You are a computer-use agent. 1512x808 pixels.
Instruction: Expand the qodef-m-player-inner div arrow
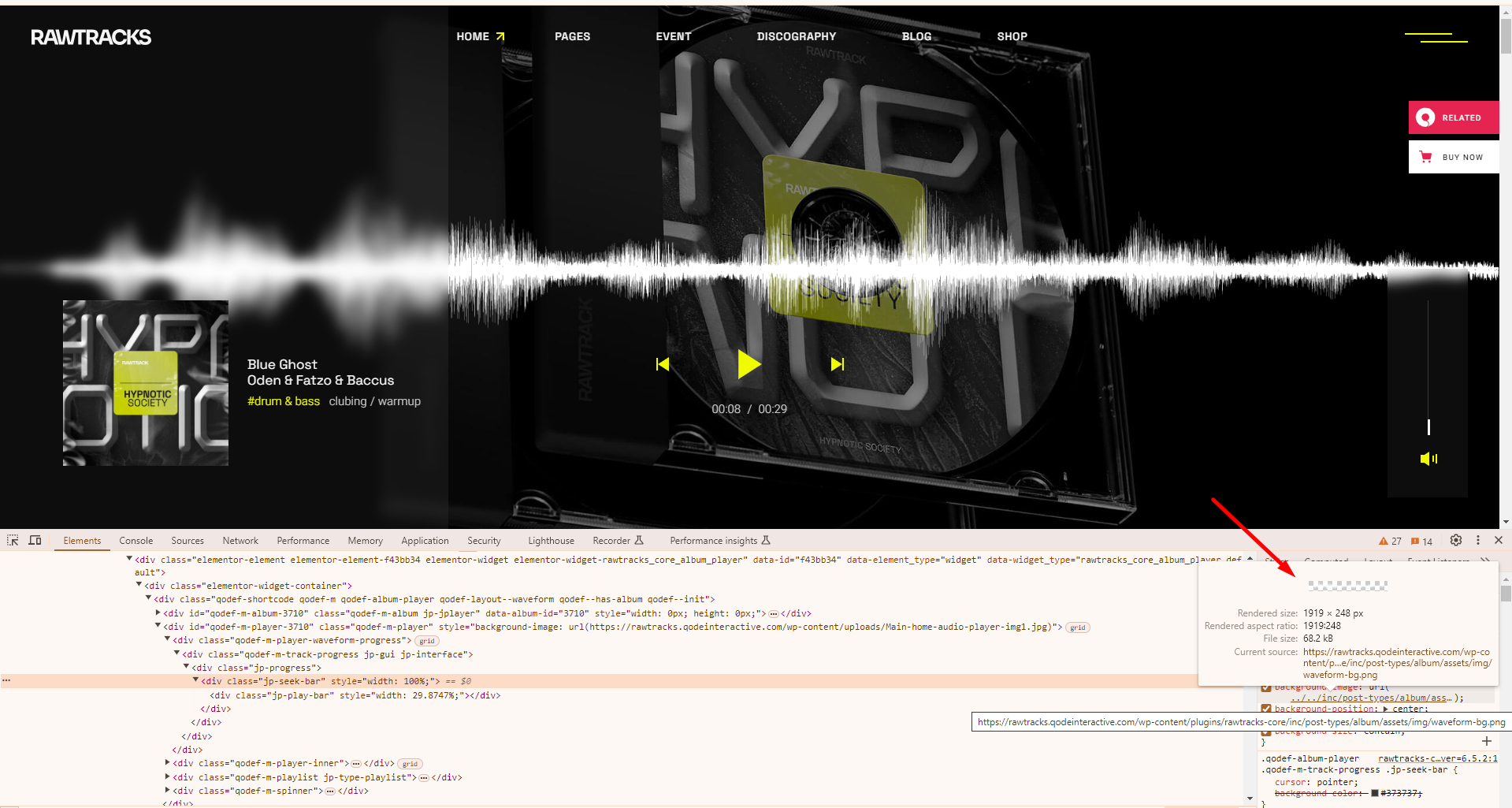coord(167,762)
